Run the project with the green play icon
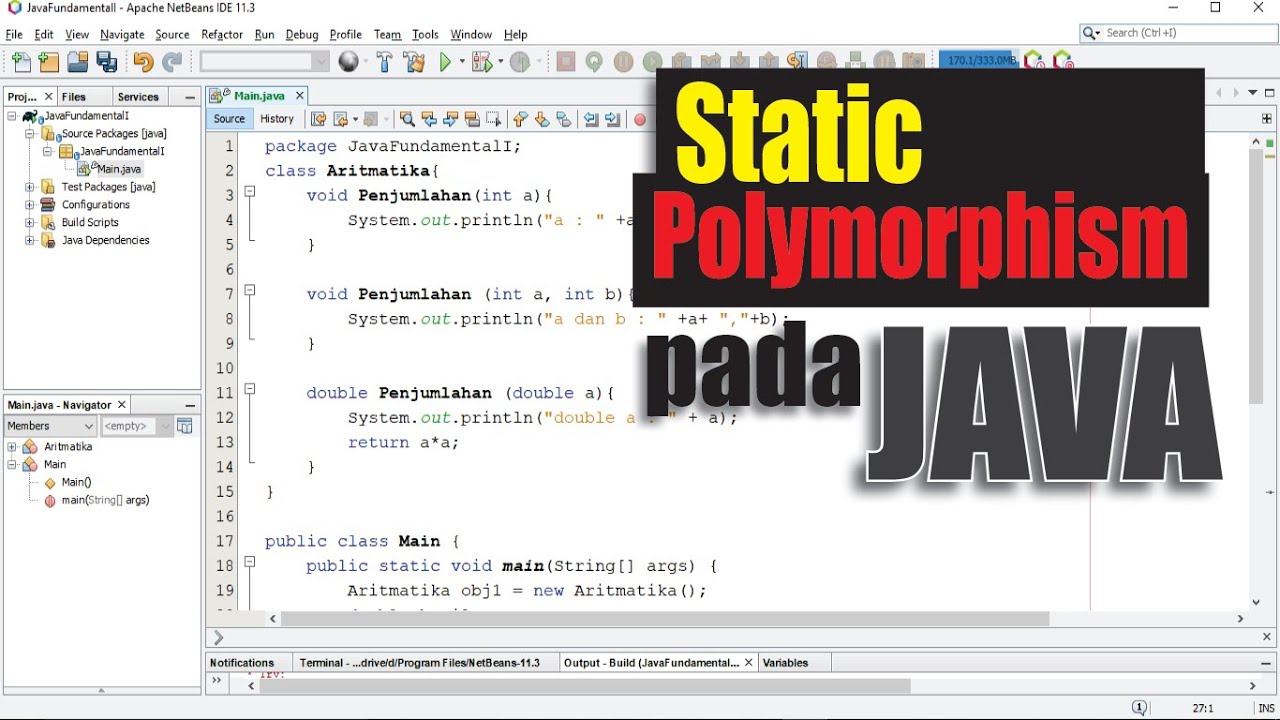Viewport: 1280px width, 720px height. 446,62
